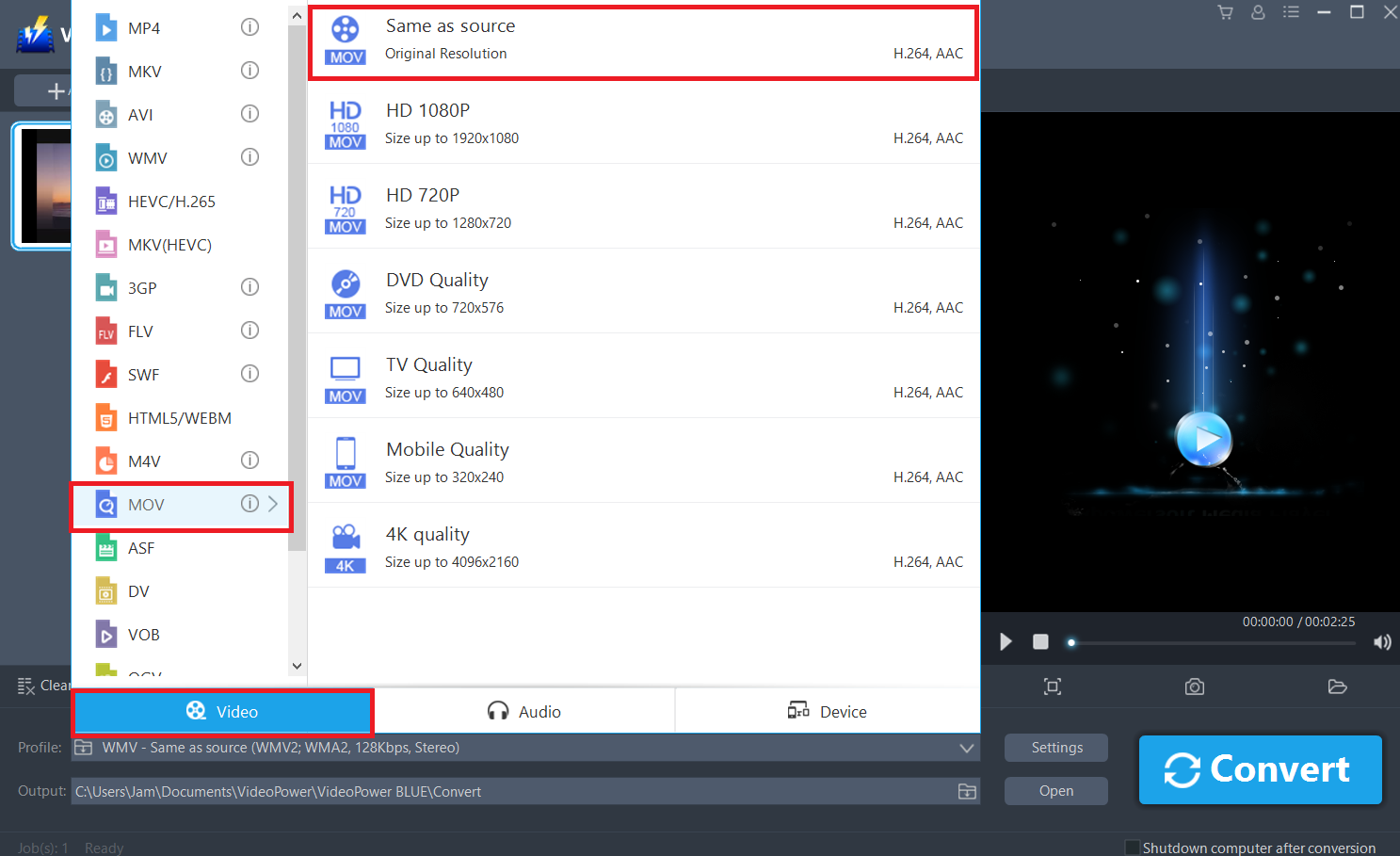The width and height of the screenshot is (1400, 856).
Task: Expand MOV preset list with chevron arrow
Action: 271,504
